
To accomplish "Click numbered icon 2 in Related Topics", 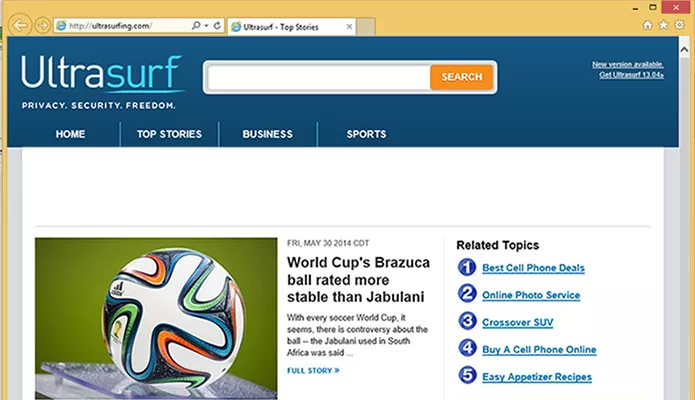I will [467, 294].
